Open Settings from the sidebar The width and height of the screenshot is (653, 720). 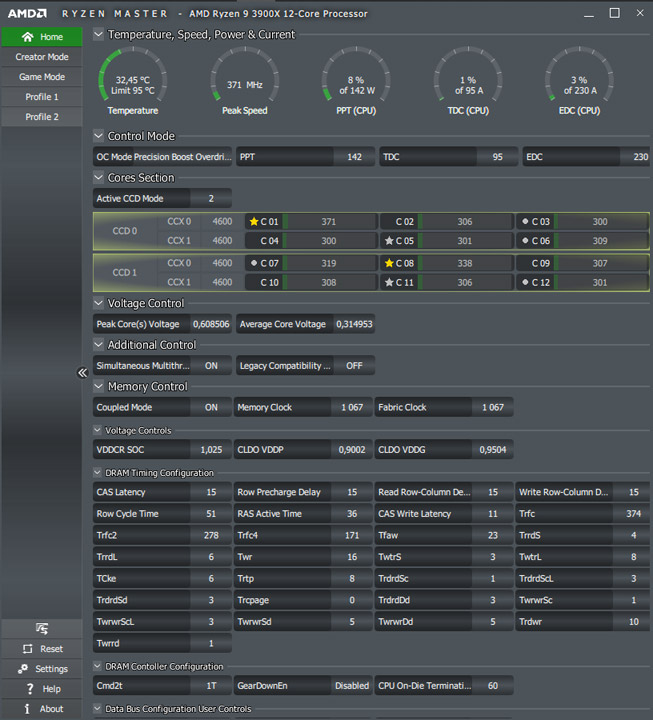(x=42, y=669)
